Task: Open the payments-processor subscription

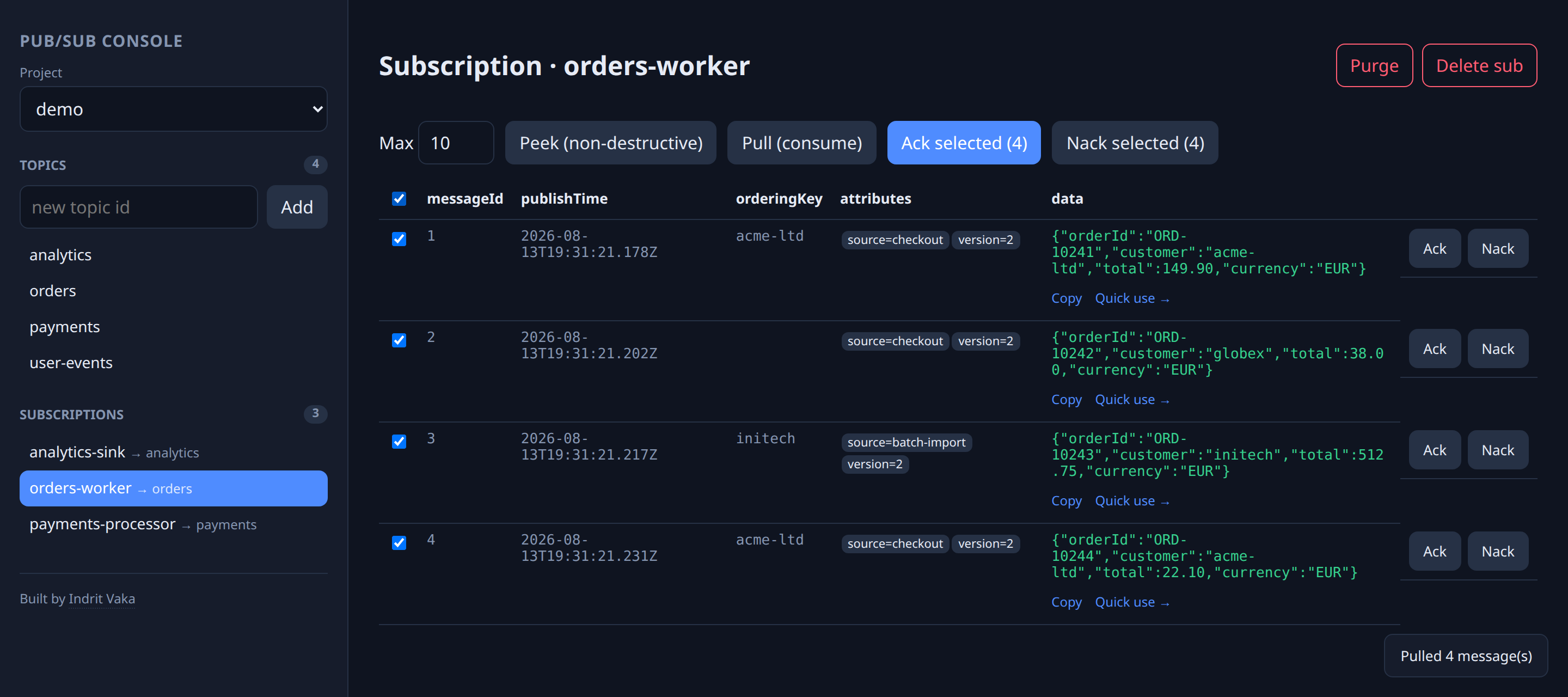Action: (x=174, y=524)
